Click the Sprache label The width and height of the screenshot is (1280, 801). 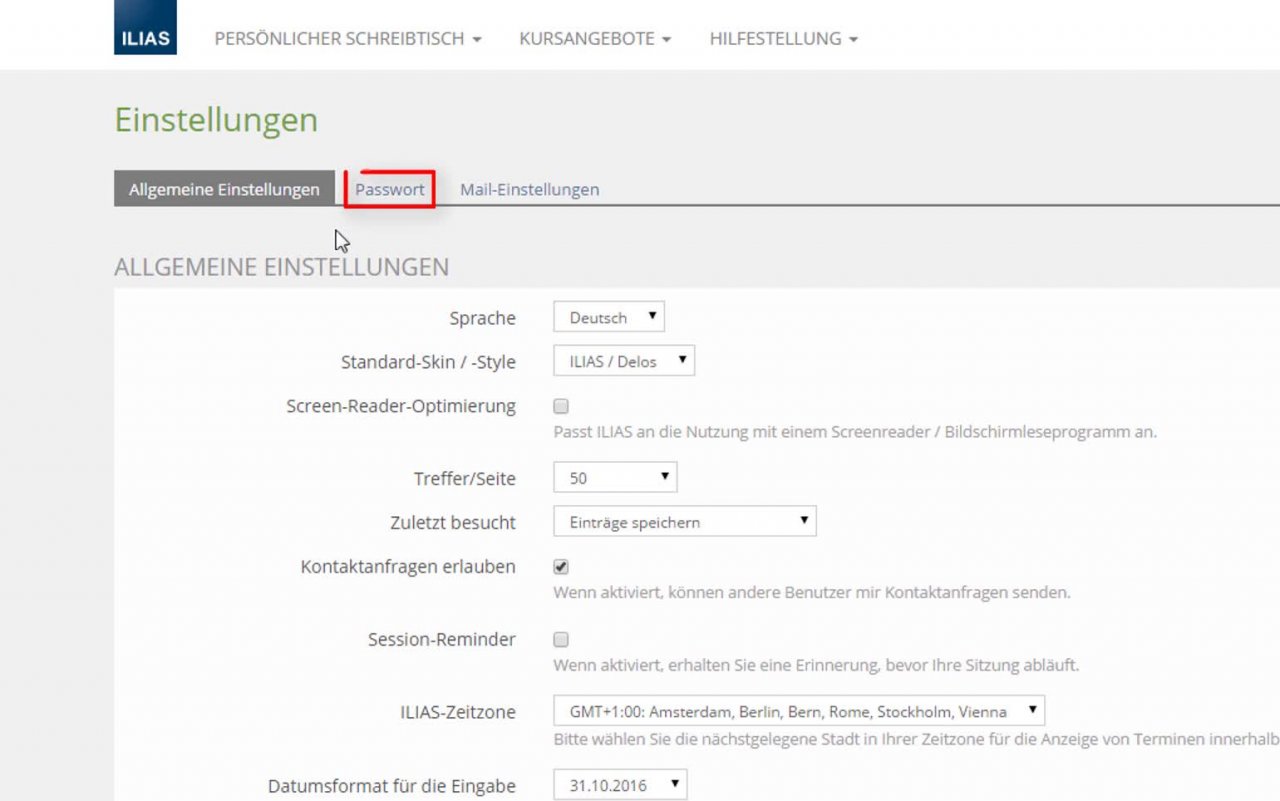482,318
